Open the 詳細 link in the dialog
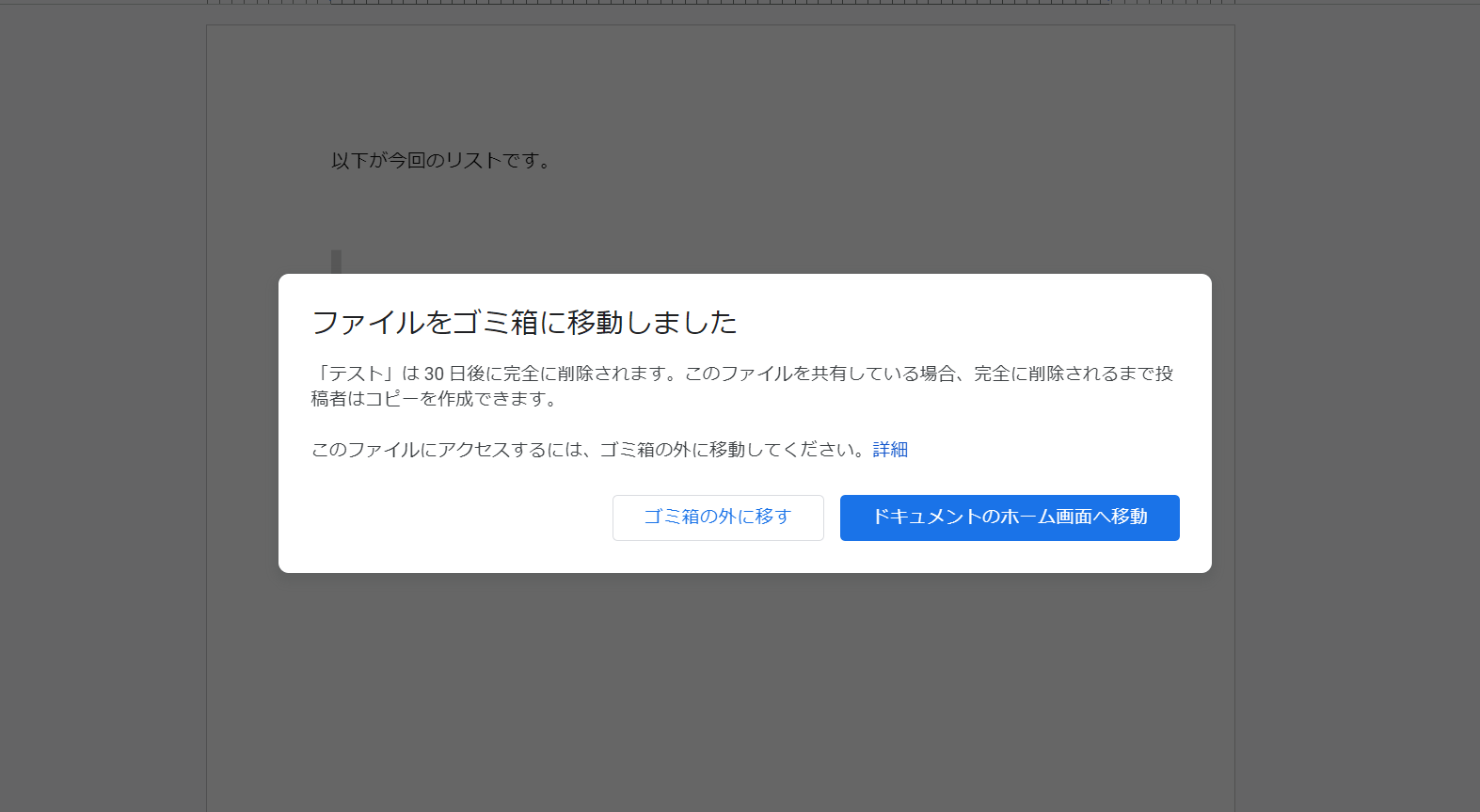 point(889,450)
